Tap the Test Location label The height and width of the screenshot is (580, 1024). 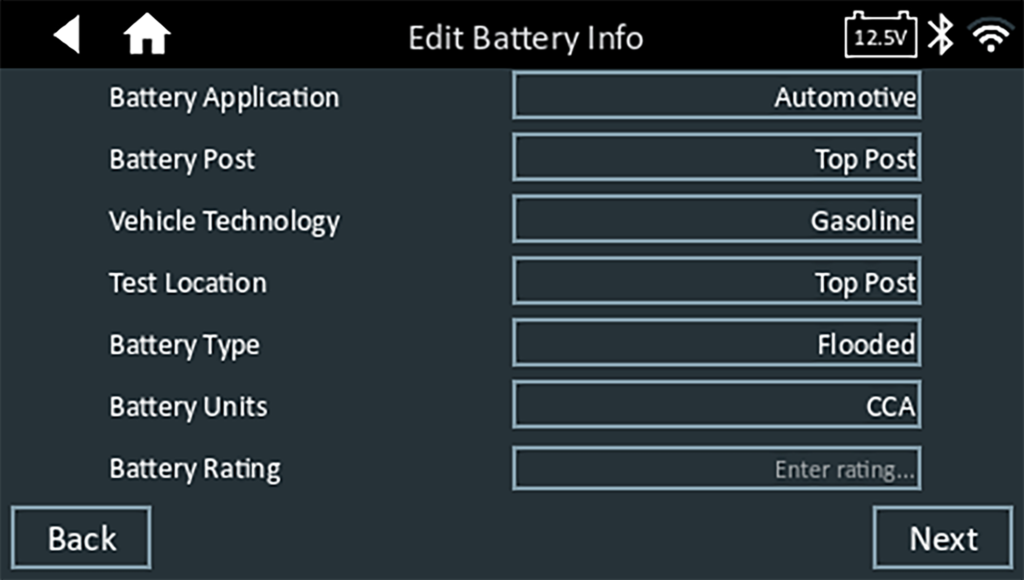(188, 283)
